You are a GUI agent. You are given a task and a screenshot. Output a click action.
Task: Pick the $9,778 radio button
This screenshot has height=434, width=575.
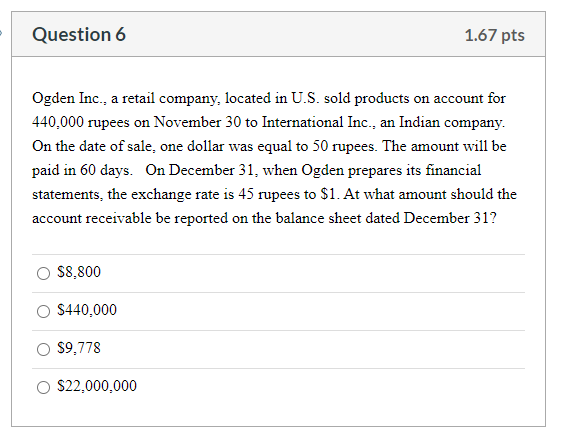pos(43,349)
